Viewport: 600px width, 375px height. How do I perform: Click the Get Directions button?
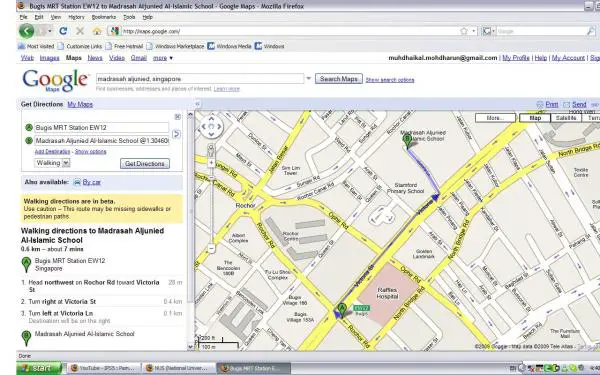[145, 163]
